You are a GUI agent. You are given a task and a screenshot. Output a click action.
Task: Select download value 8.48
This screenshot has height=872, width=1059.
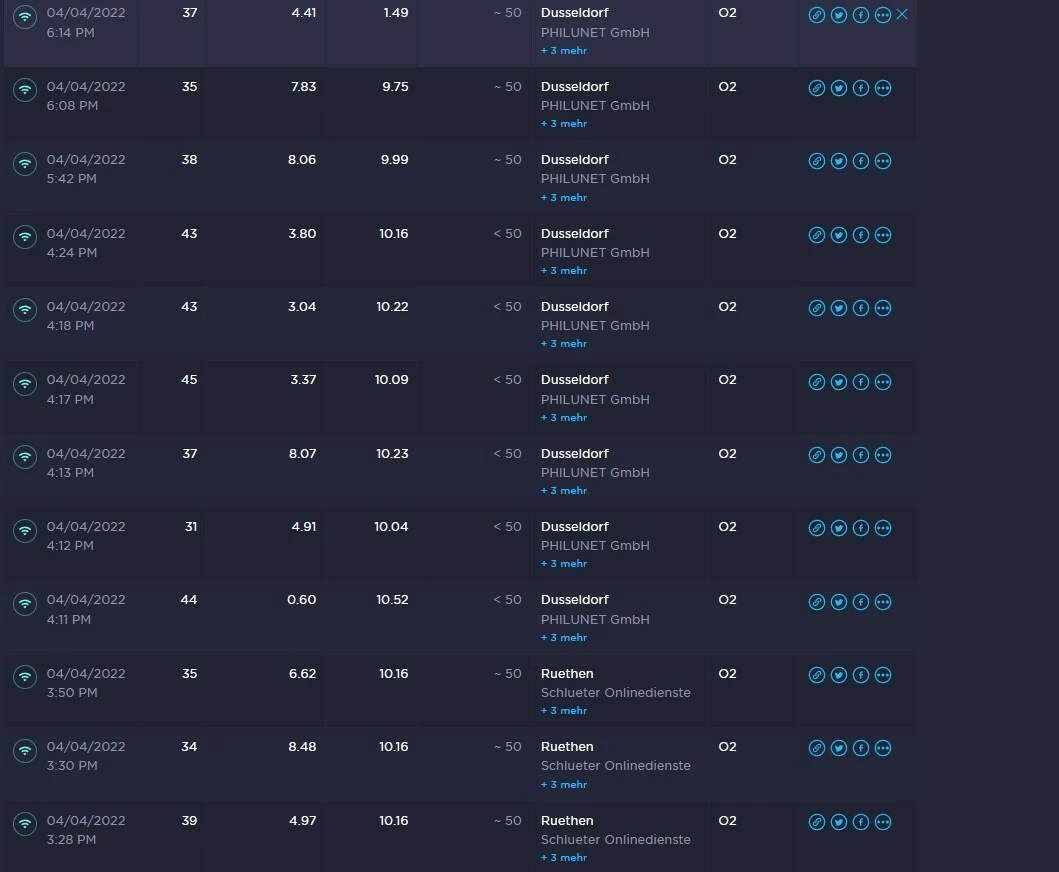click(302, 746)
